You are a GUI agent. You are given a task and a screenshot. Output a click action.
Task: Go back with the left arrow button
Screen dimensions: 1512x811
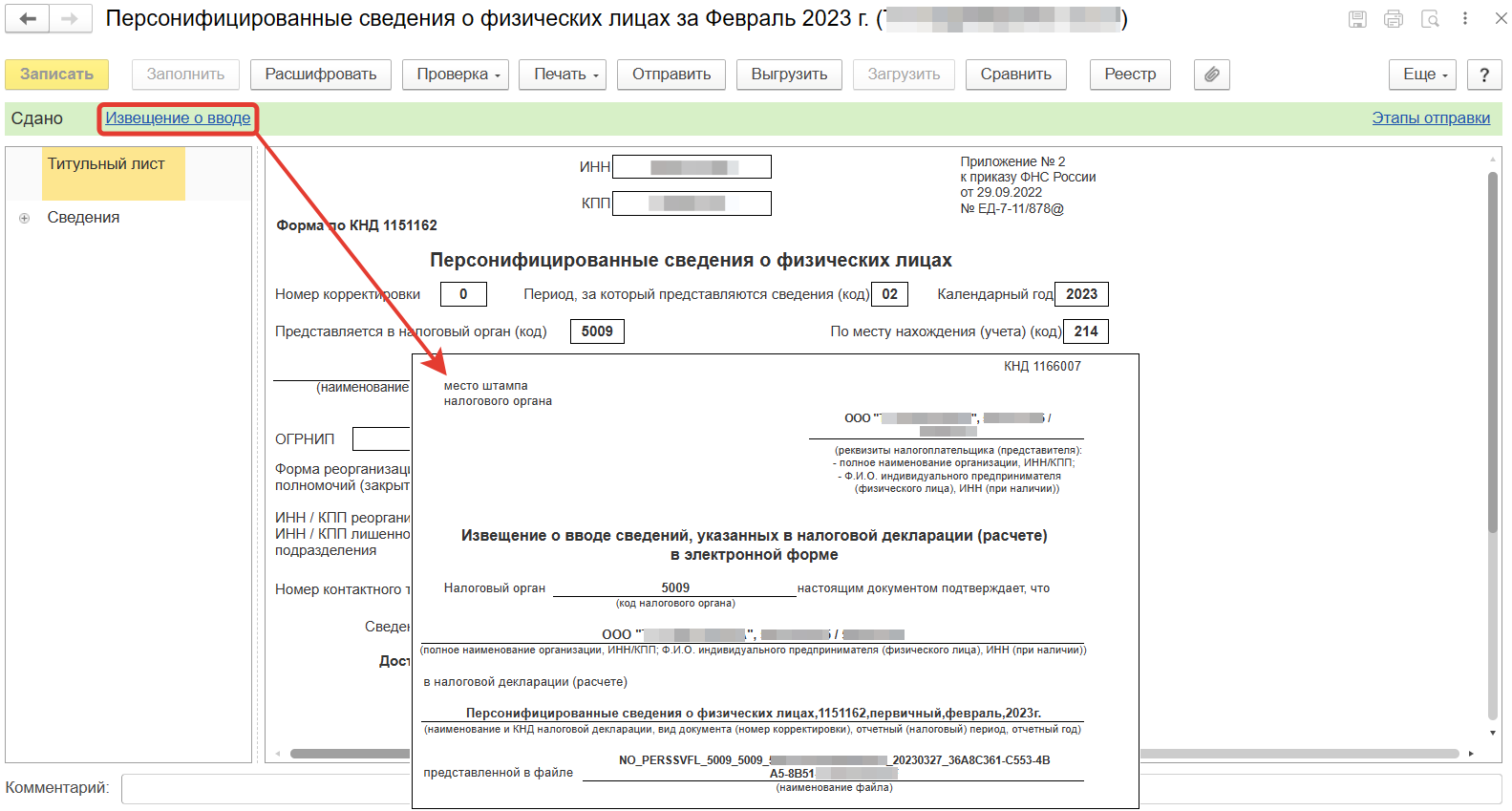(x=28, y=19)
